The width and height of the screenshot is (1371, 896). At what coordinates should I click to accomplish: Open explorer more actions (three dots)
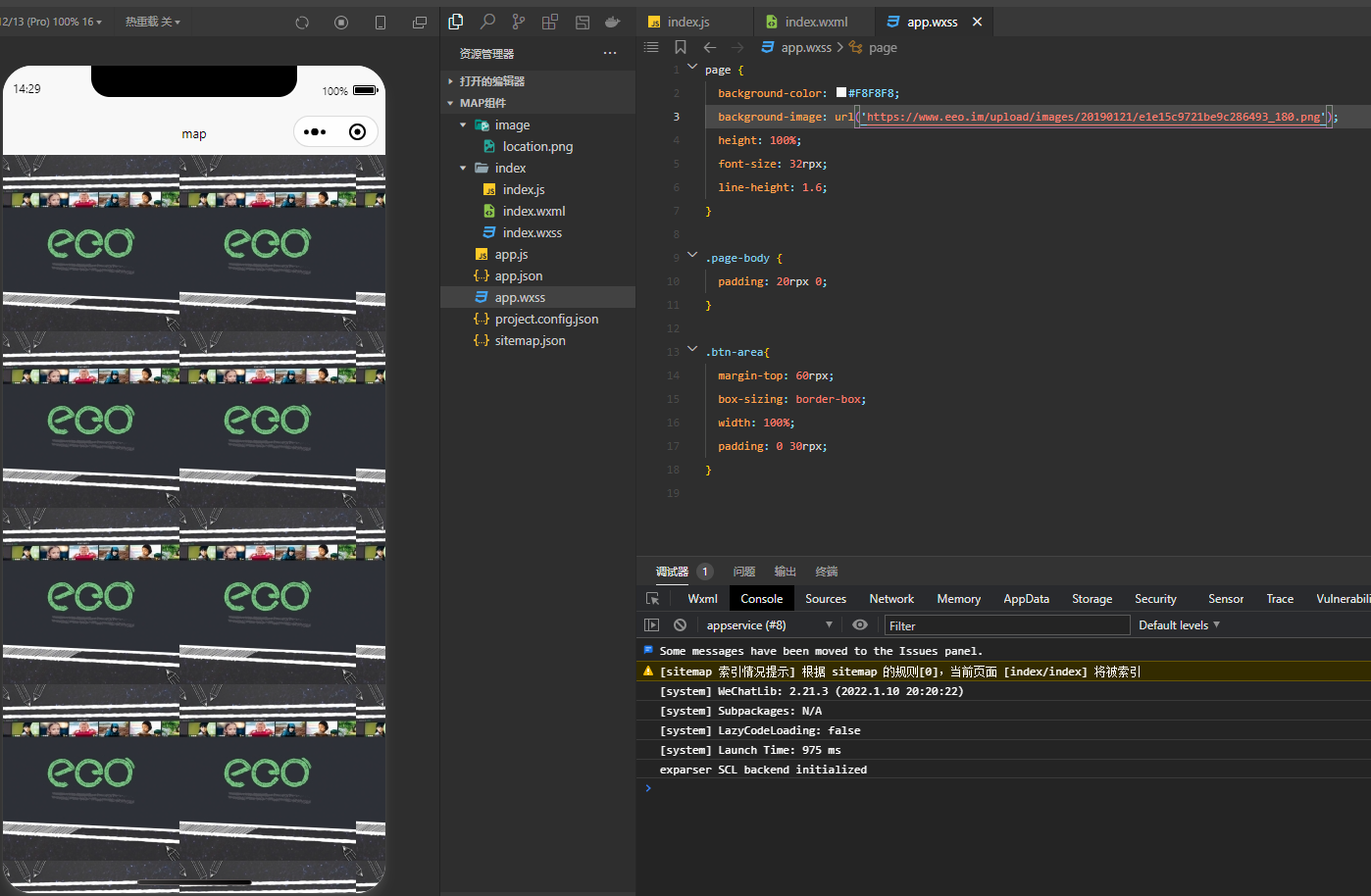[x=610, y=53]
